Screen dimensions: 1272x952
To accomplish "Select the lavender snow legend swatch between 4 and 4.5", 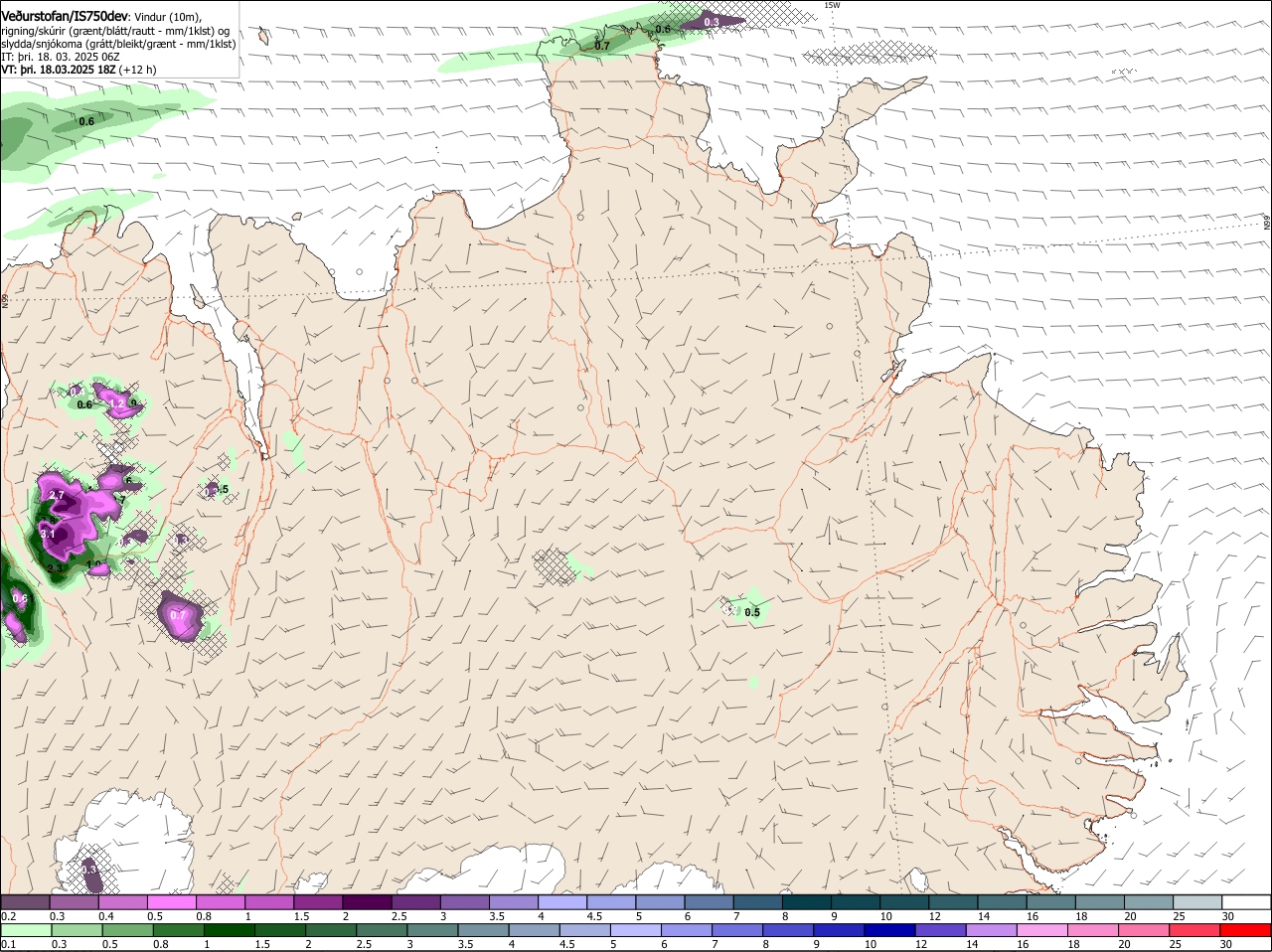I will 562,902.
